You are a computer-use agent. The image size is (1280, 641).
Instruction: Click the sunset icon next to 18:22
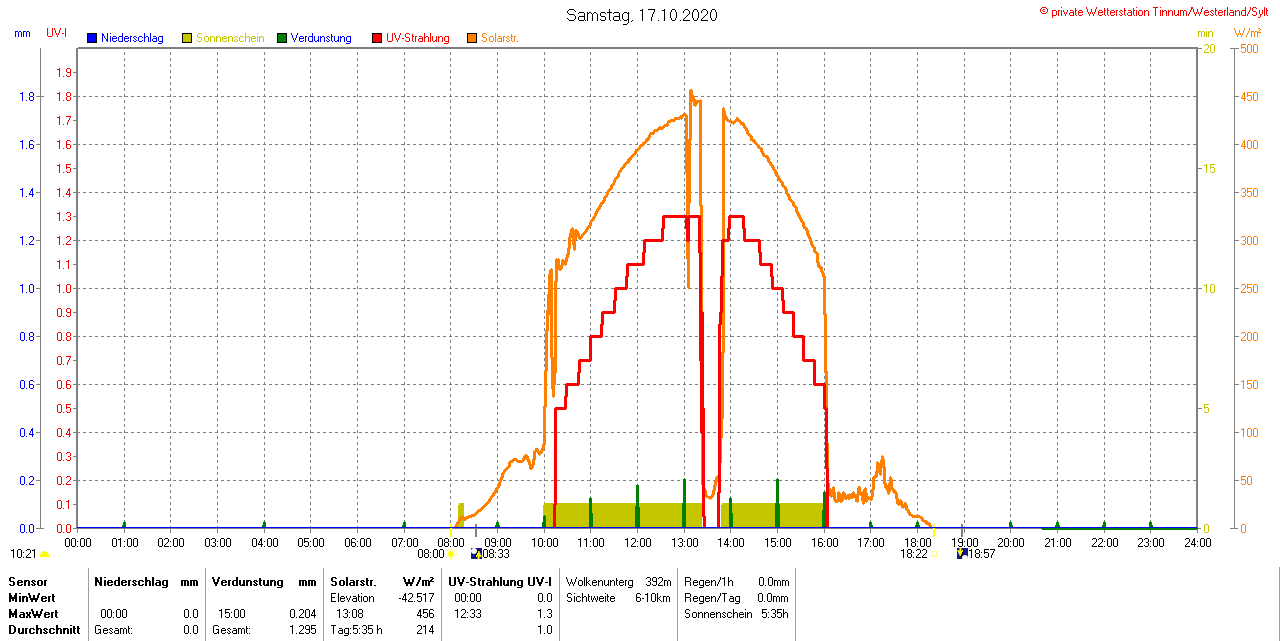(x=934, y=554)
